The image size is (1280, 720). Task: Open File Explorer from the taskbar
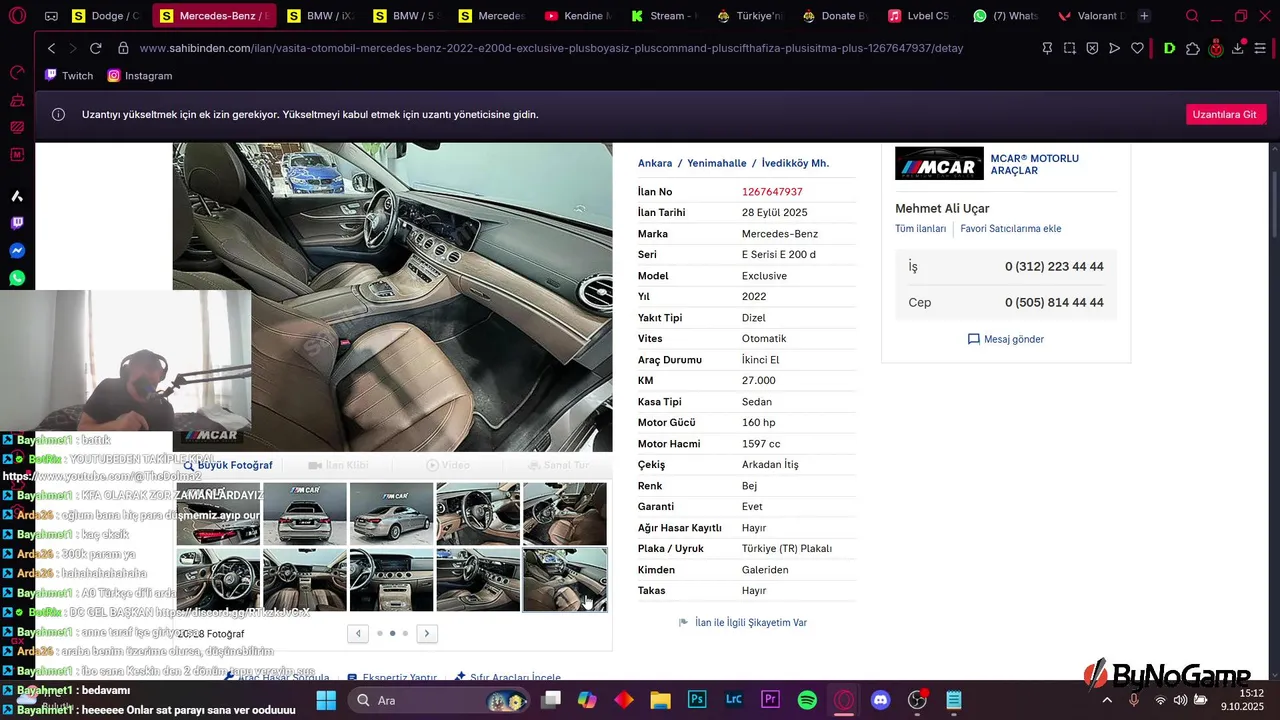(660, 700)
